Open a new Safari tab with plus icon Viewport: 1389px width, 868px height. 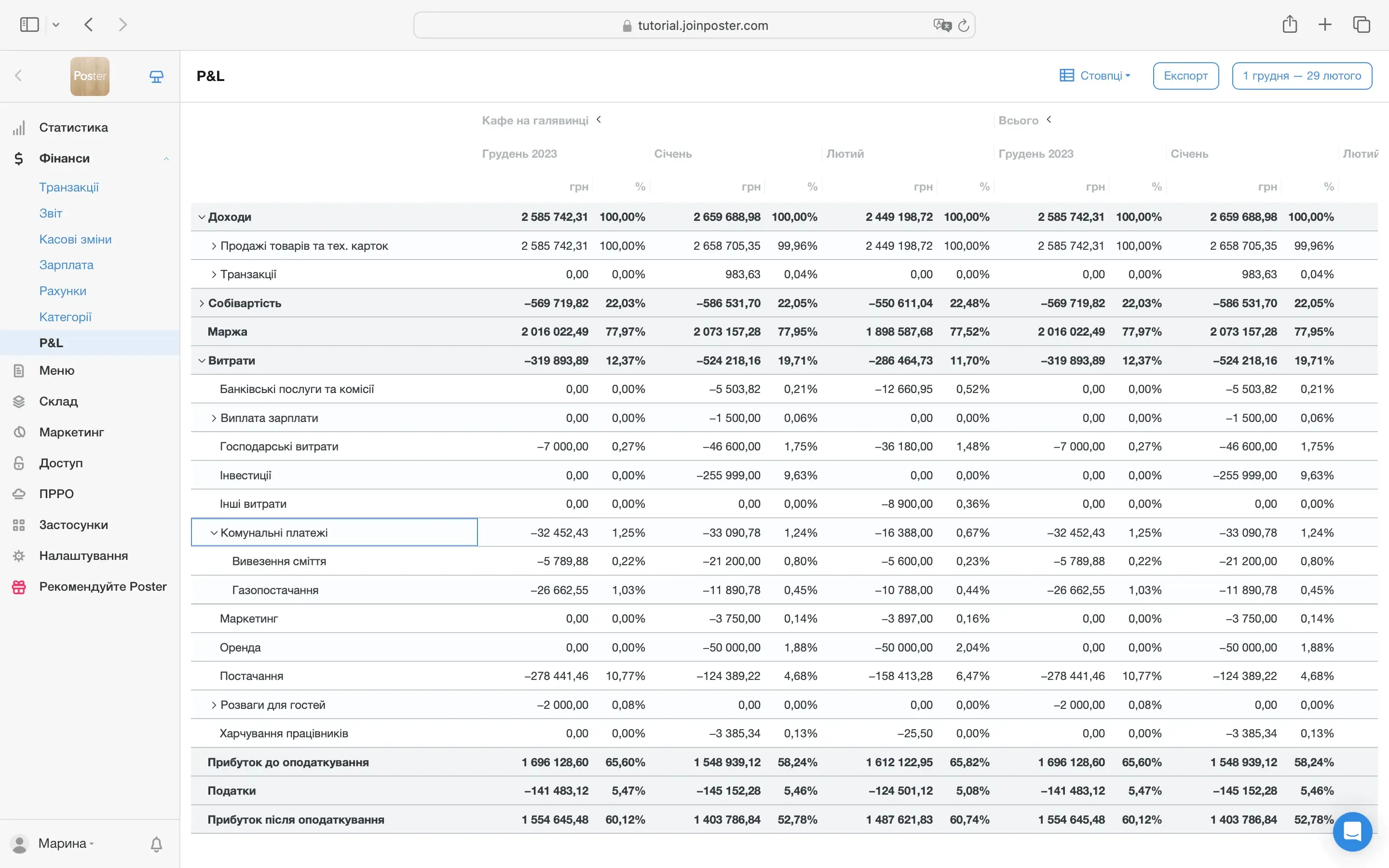(1325, 25)
